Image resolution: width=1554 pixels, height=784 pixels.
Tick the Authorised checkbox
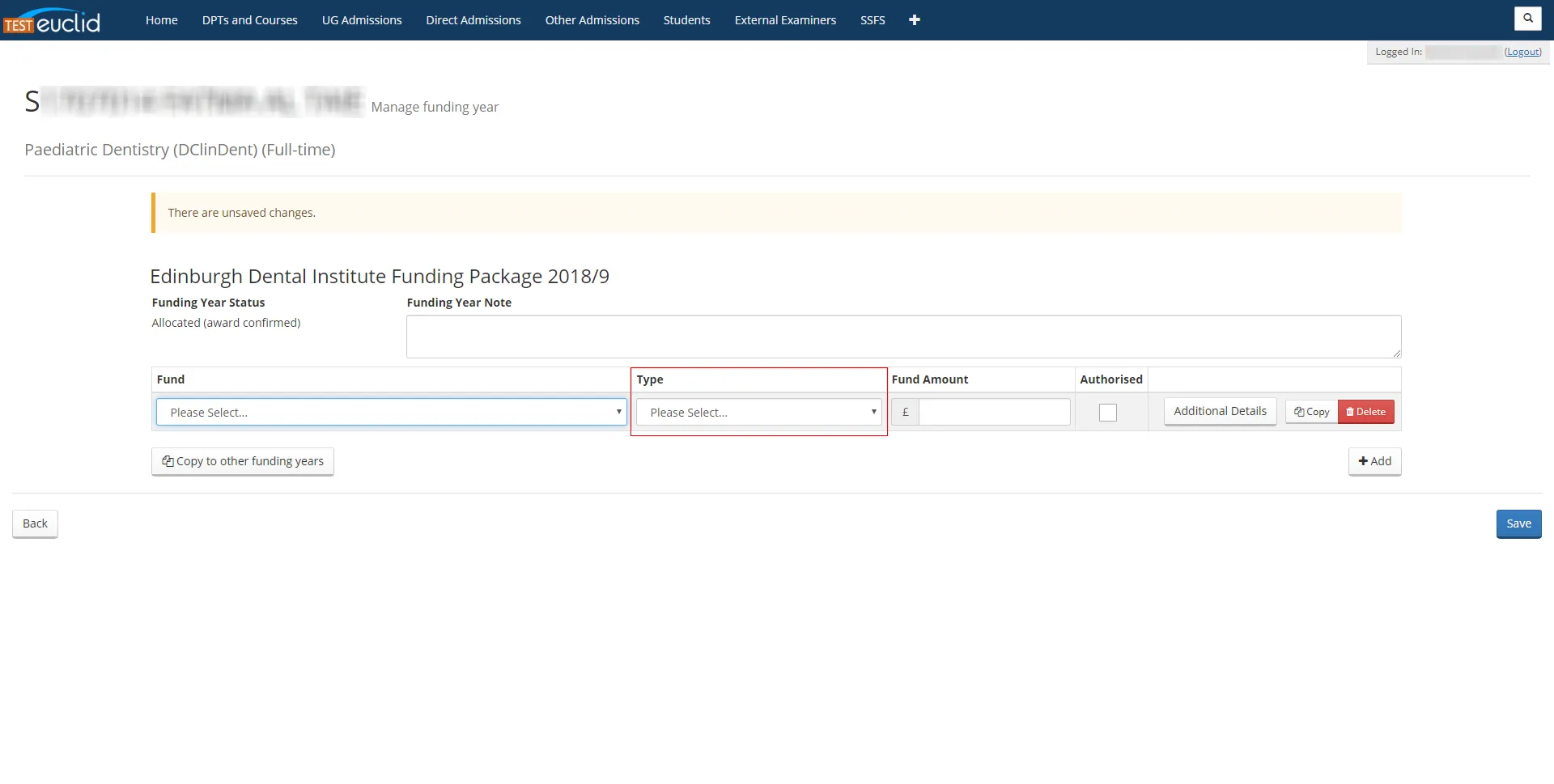click(x=1108, y=413)
